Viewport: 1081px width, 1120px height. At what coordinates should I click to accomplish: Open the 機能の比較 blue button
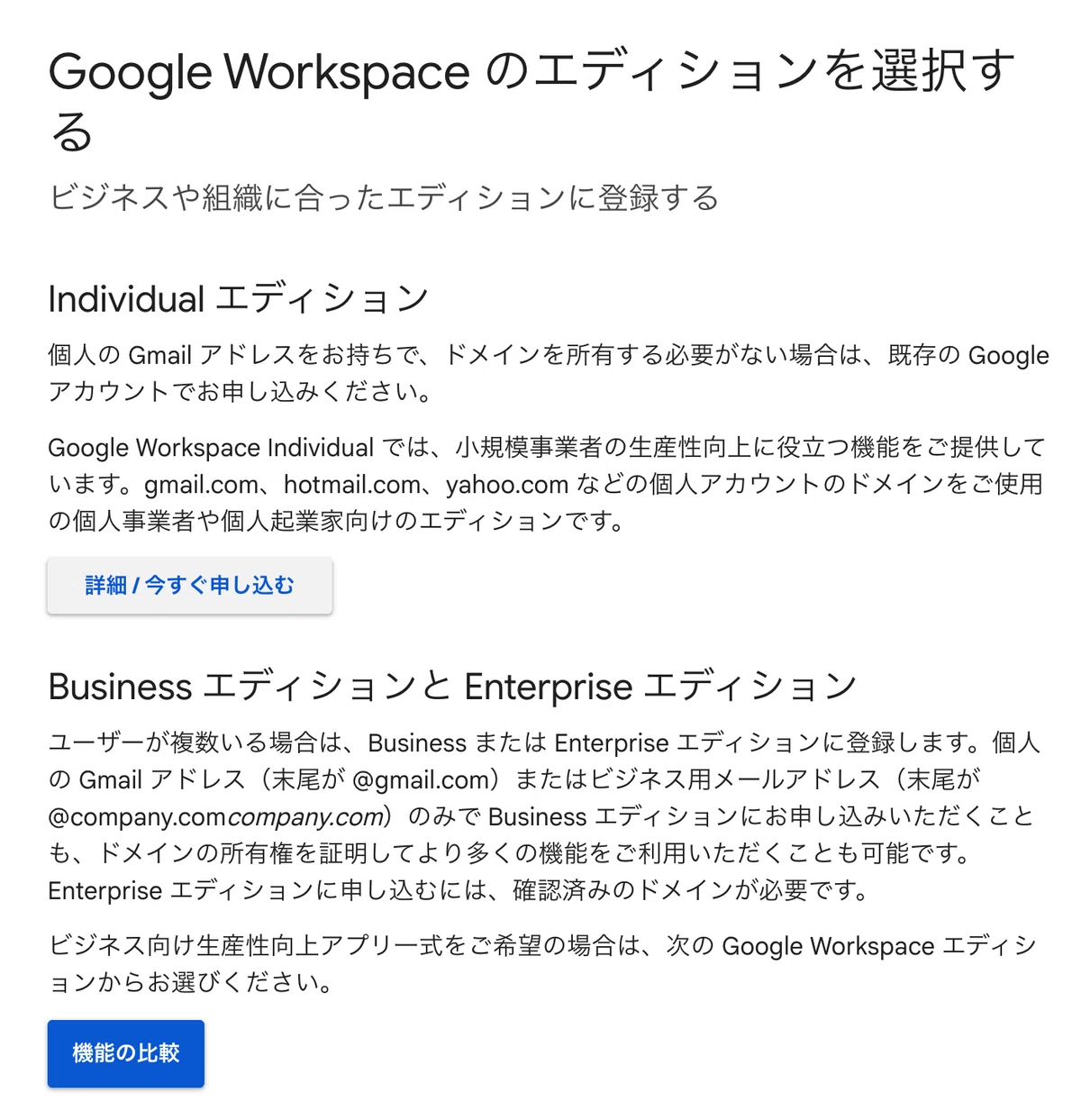126,1053
